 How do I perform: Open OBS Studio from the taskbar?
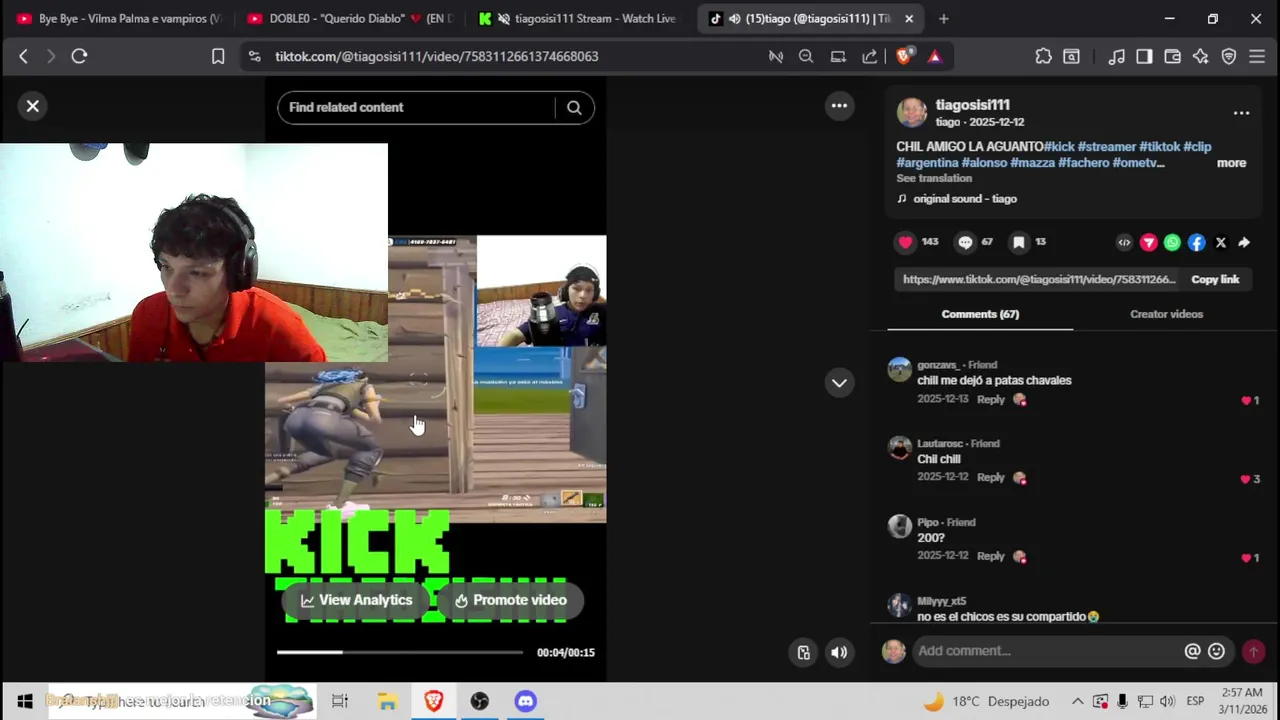click(x=479, y=702)
